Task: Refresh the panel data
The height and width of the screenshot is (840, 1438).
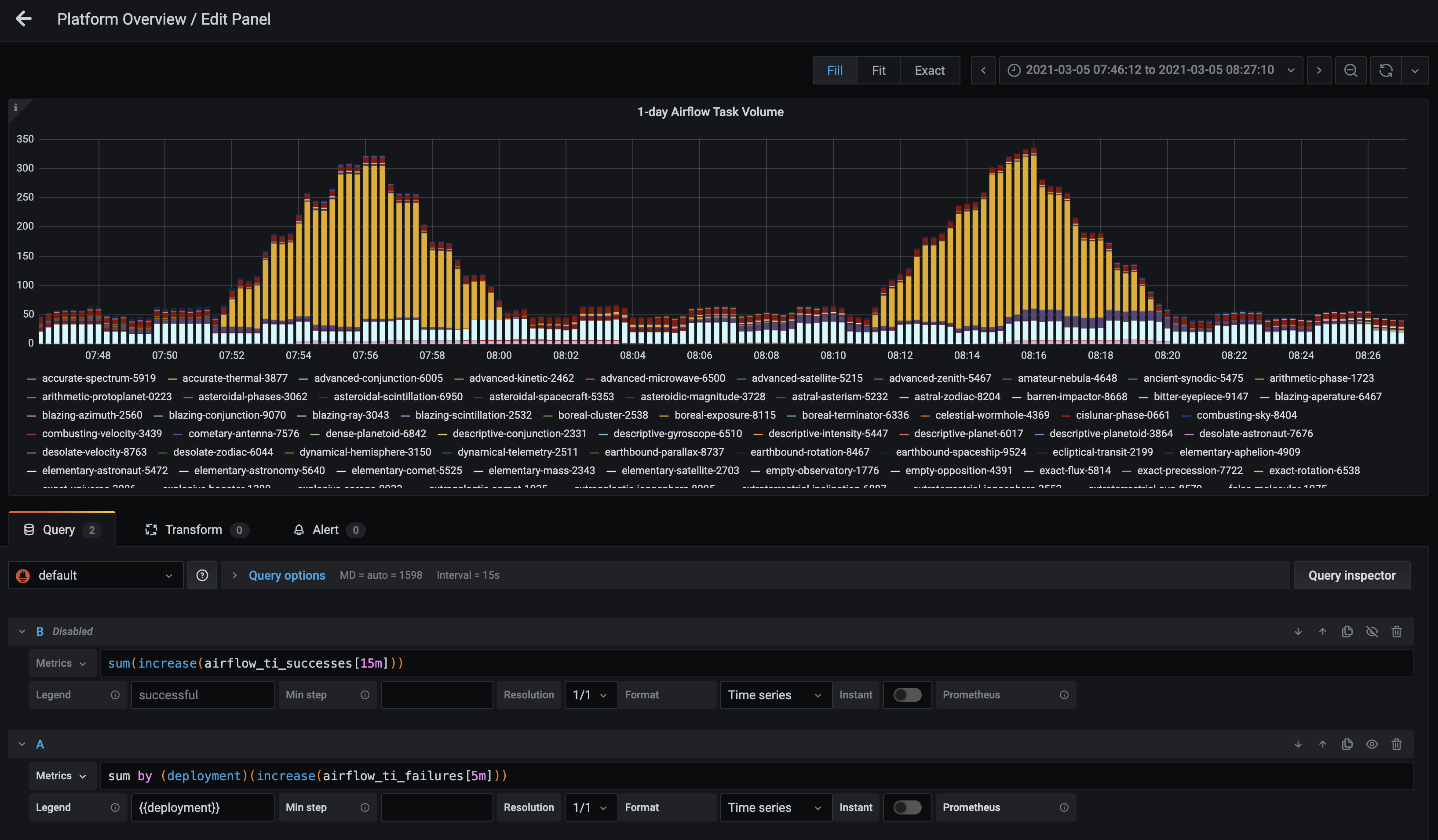Action: tap(1387, 69)
